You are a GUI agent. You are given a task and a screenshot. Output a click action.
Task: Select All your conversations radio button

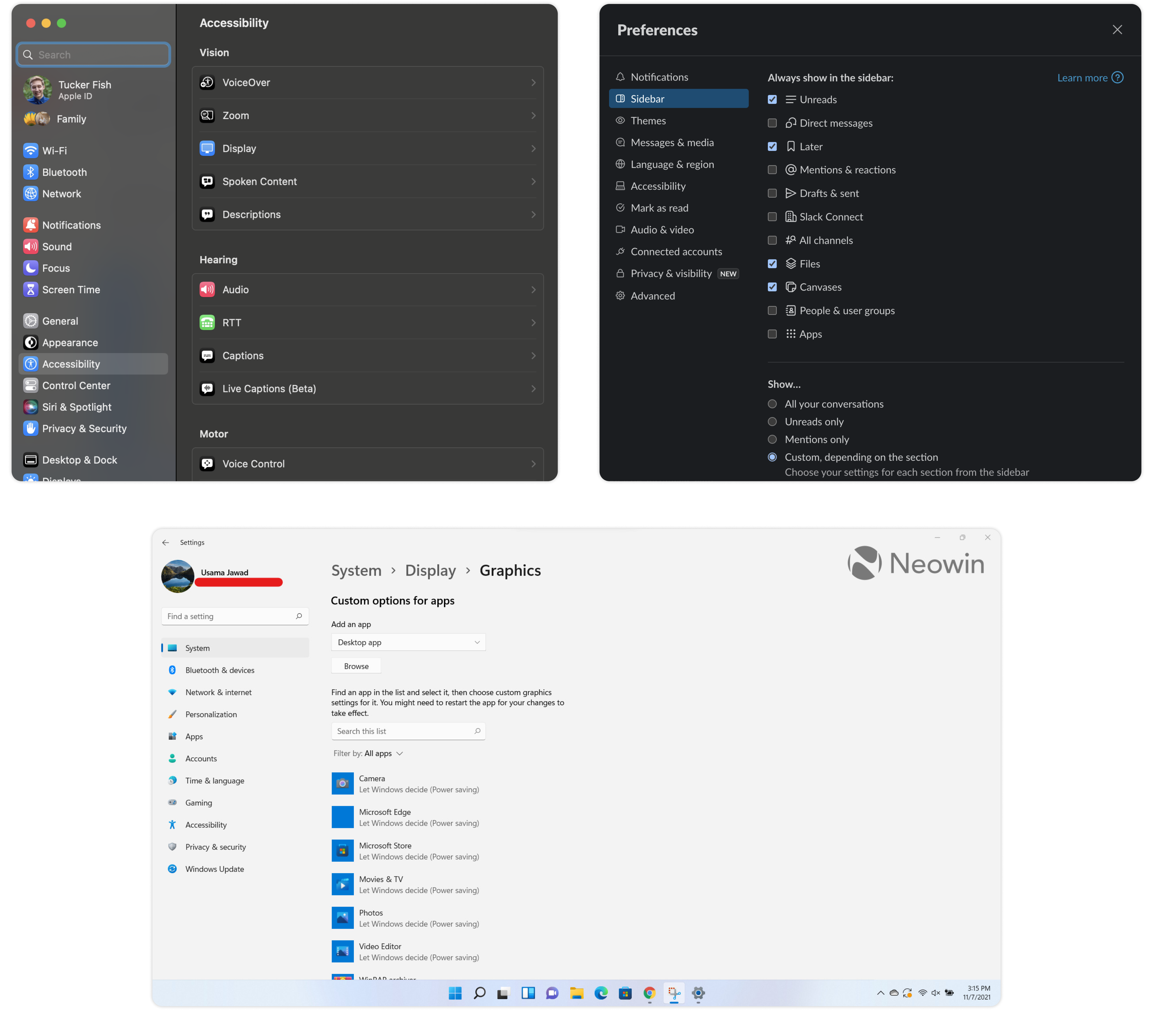[772, 404]
